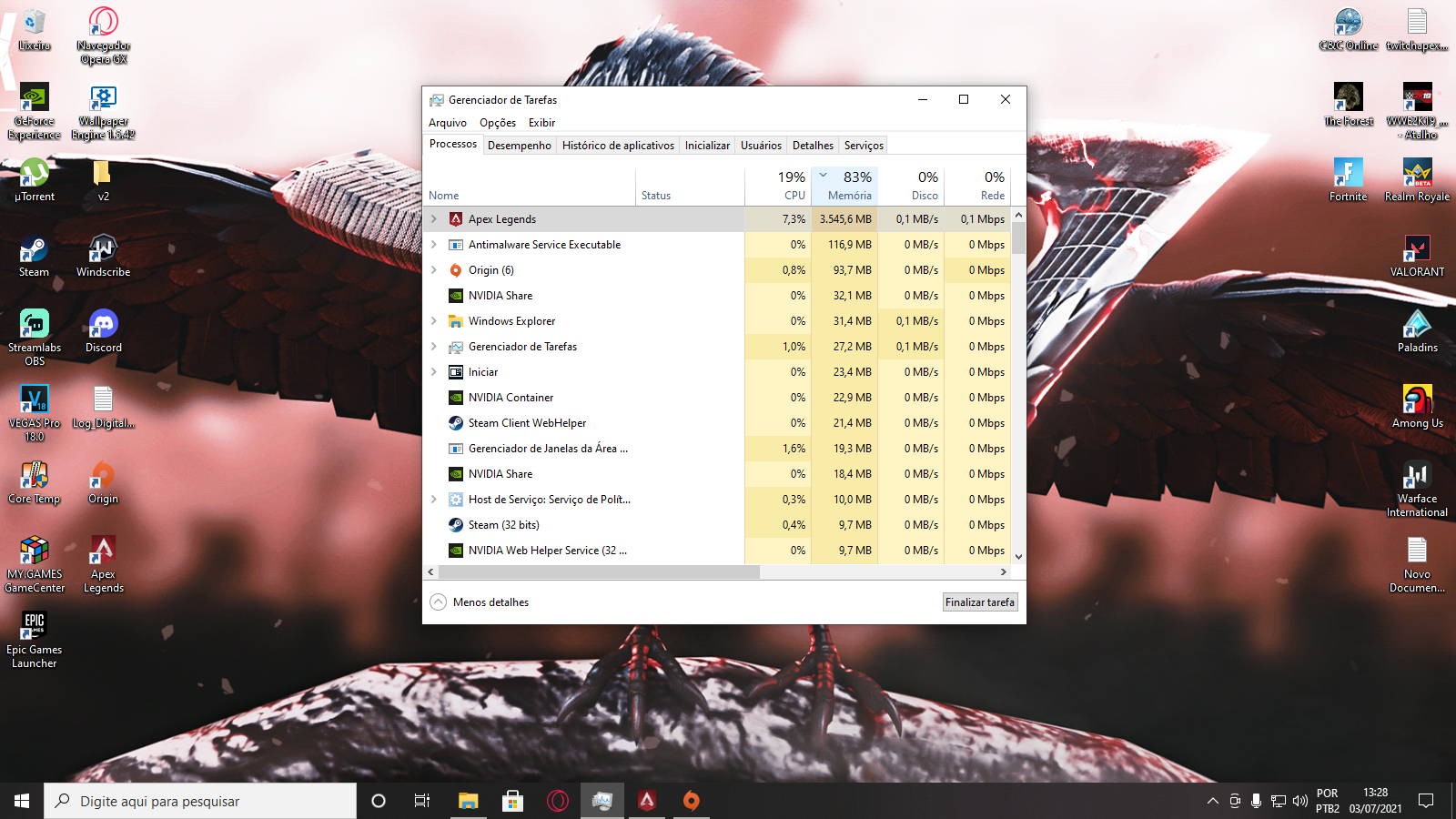Switch to the Inicializar tab
Image resolution: width=1456 pixels, height=819 pixels.
coord(707,146)
